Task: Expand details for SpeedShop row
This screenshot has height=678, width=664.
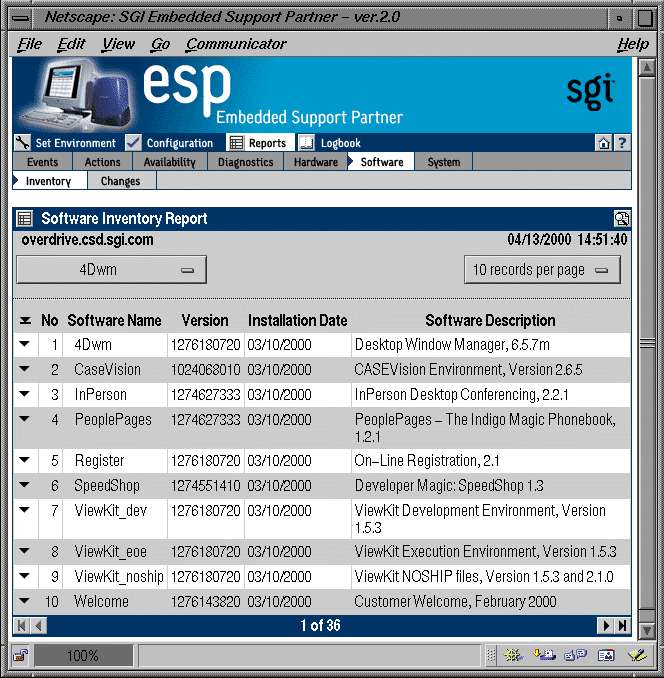Action: [x=25, y=485]
